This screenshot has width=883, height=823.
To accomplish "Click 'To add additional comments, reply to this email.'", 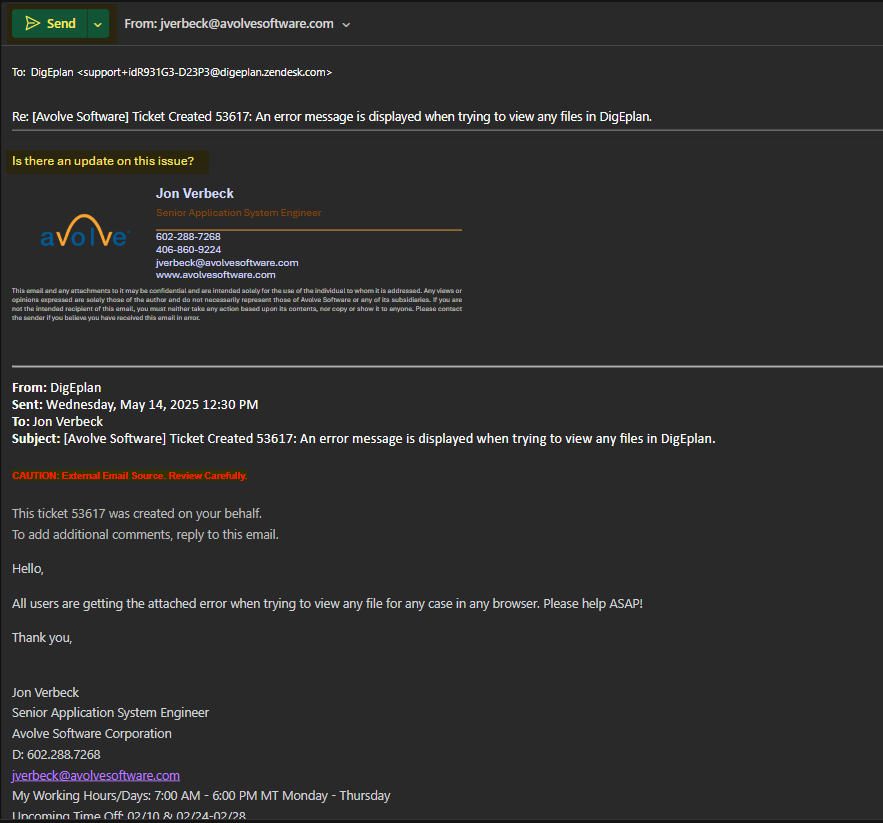I will coord(145,535).
